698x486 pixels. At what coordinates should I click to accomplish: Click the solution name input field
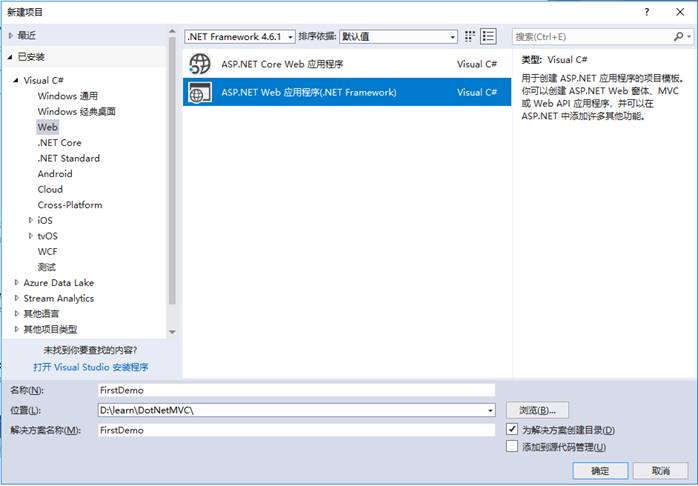click(296, 430)
